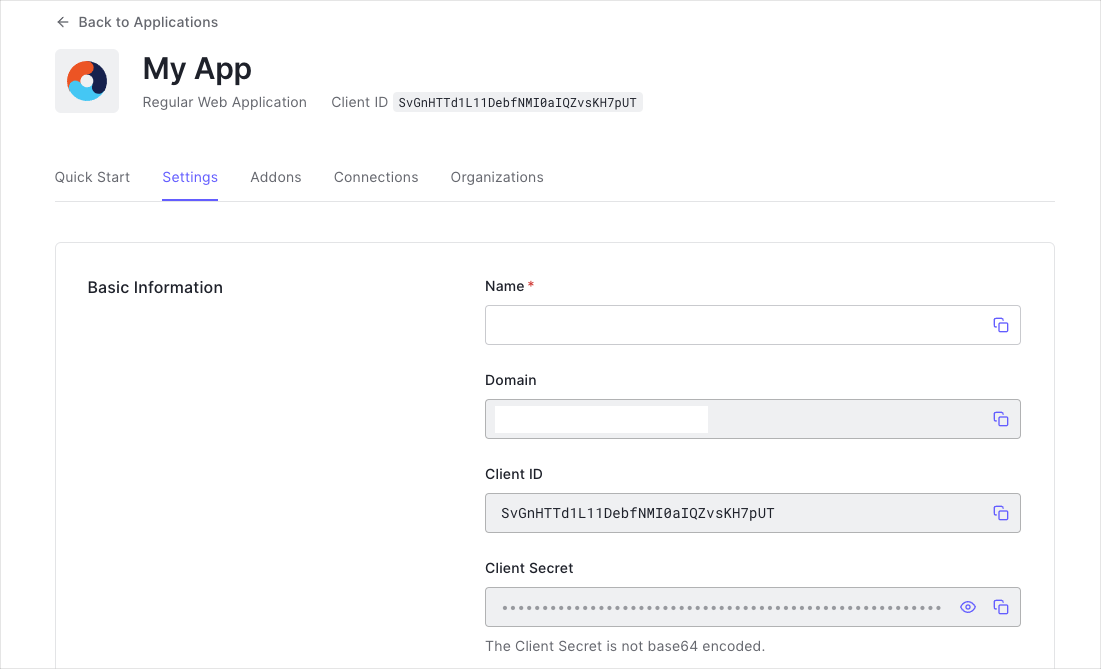Copy the Client ID value

click(1001, 512)
